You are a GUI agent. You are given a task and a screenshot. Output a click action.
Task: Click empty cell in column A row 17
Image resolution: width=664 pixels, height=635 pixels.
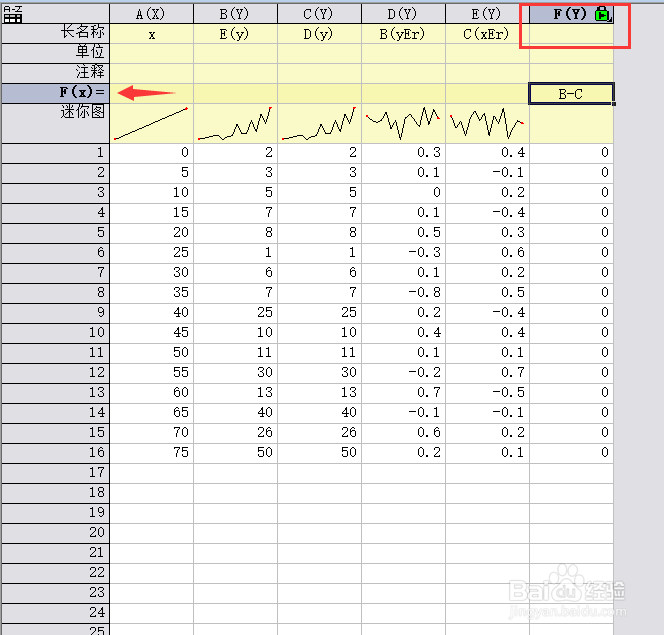tap(151, 472)
